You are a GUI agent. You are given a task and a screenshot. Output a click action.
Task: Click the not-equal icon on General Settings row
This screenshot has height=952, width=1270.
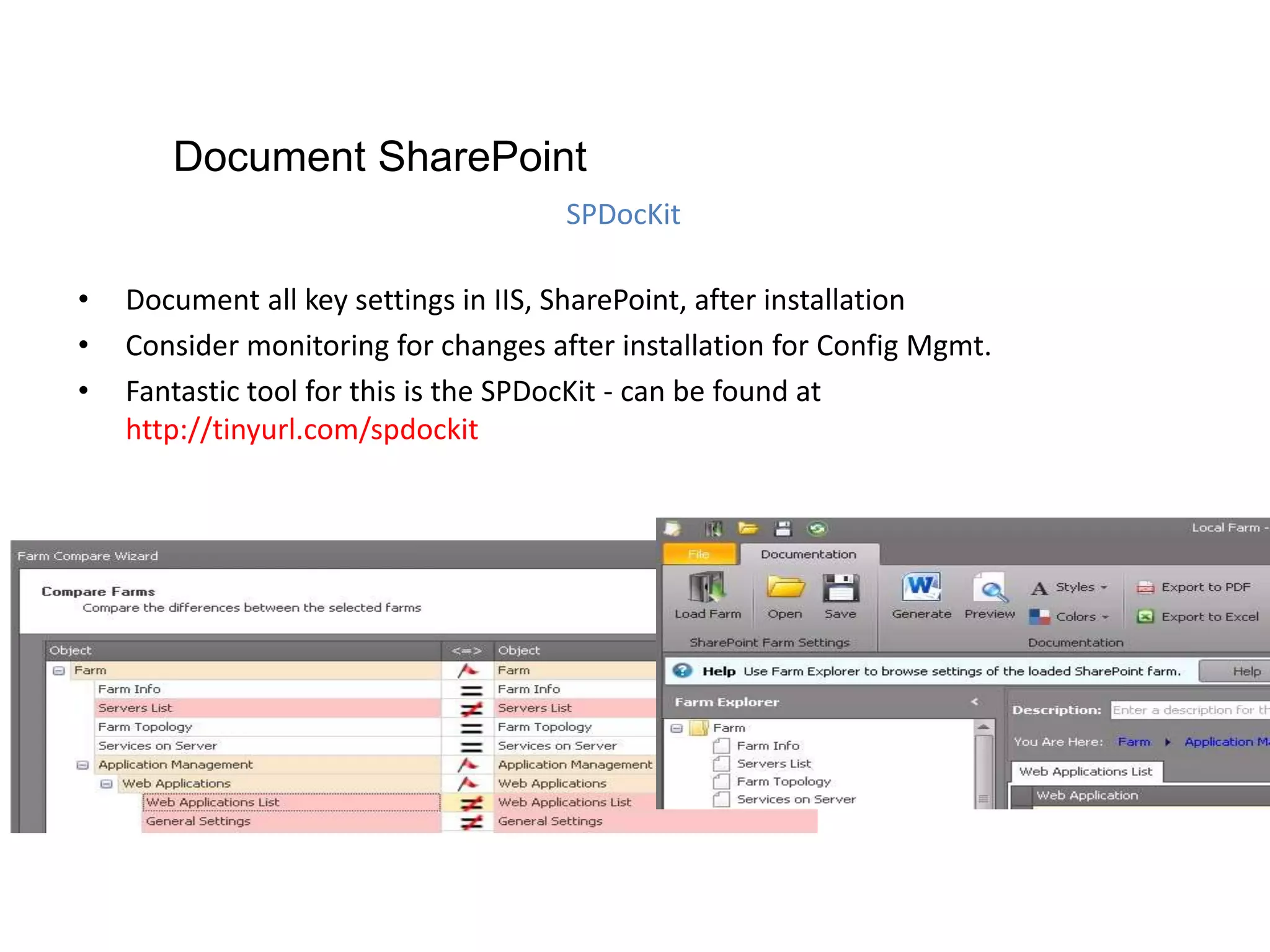[471, 822]
